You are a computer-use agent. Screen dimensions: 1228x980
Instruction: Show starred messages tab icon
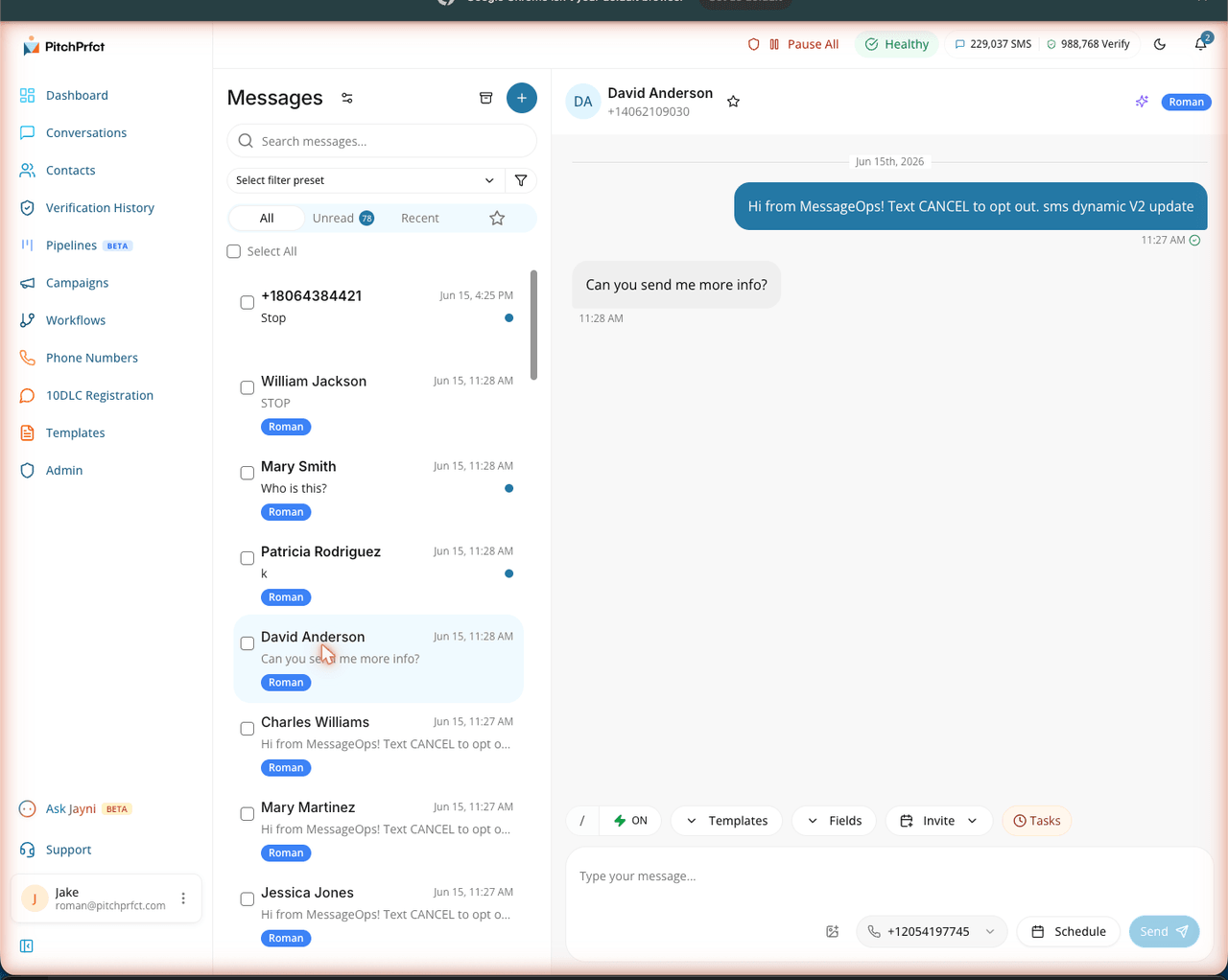click(497, 218)
